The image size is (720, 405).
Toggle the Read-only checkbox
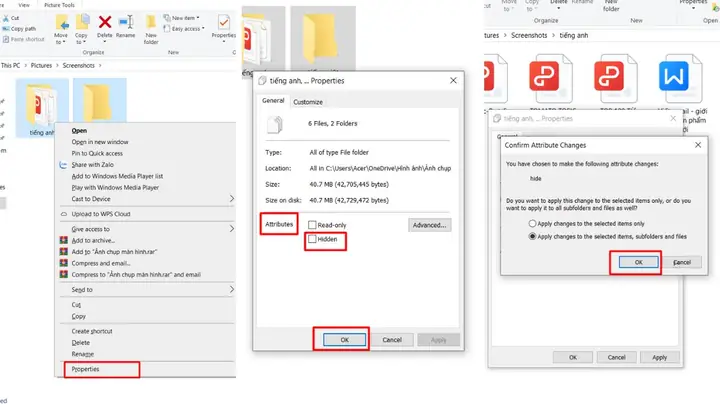[312, 225]
